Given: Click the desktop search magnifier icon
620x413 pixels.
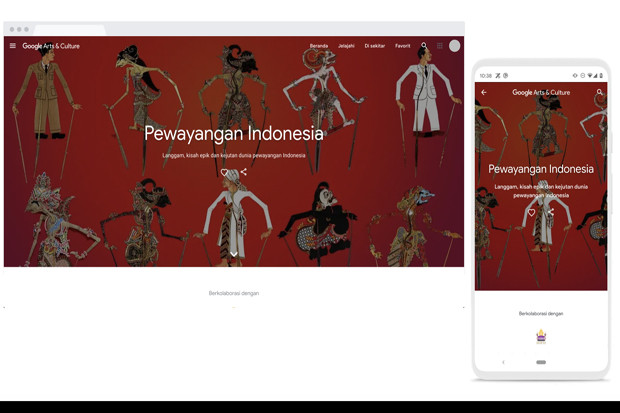Looking at the screenshot, I should [424, 46].
